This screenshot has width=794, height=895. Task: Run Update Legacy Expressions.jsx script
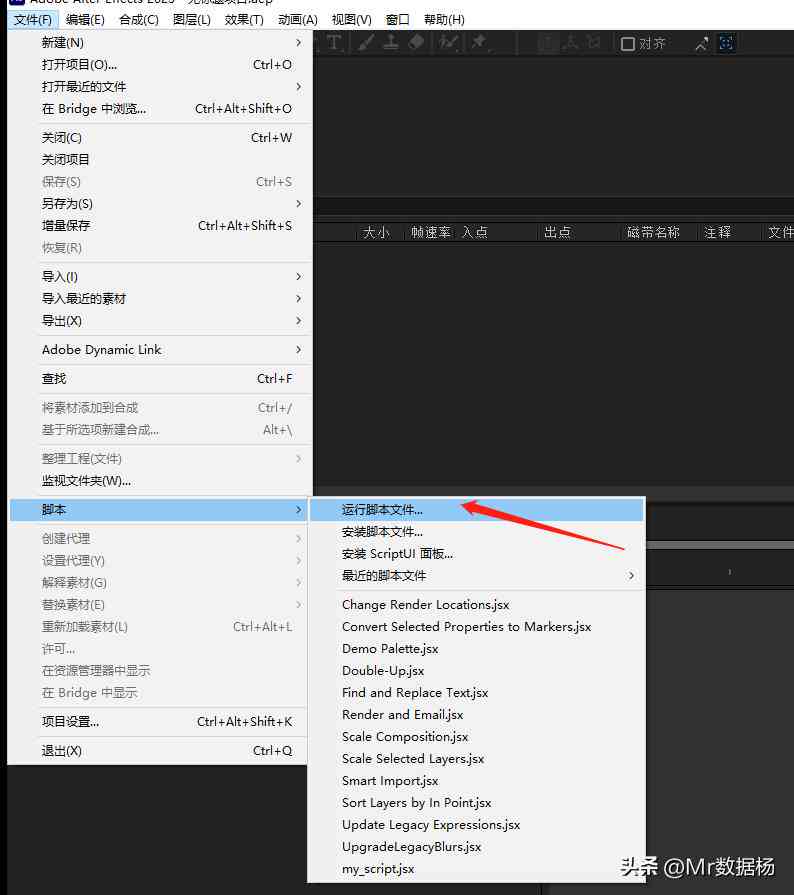point(477,825)
